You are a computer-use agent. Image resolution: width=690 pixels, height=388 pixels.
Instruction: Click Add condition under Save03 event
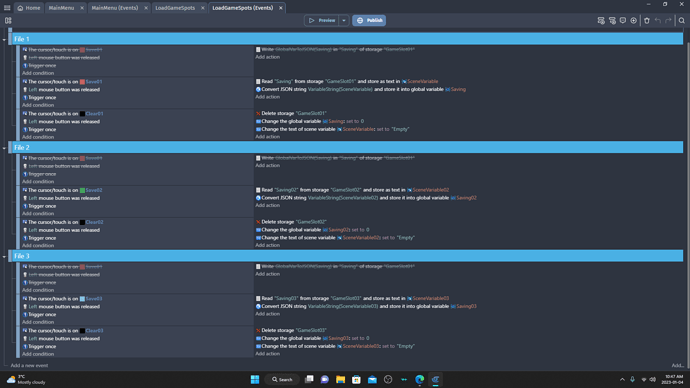38,322
